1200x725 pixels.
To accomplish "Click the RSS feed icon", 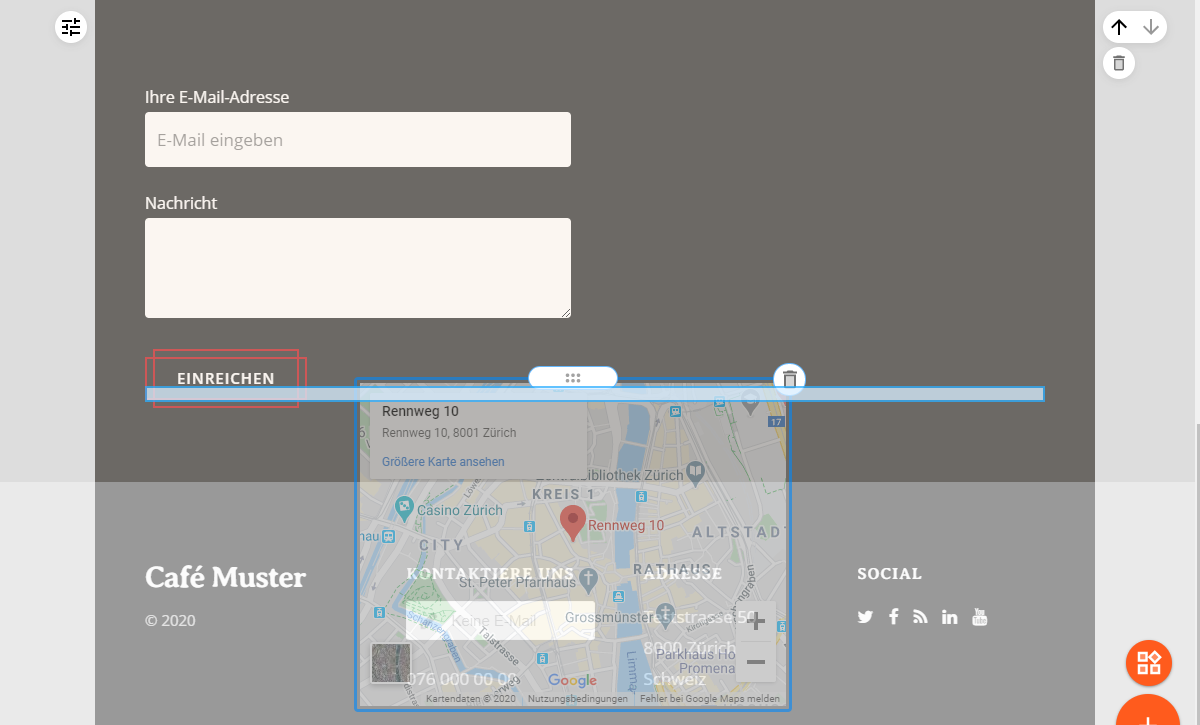I will (x=921, y=617).
